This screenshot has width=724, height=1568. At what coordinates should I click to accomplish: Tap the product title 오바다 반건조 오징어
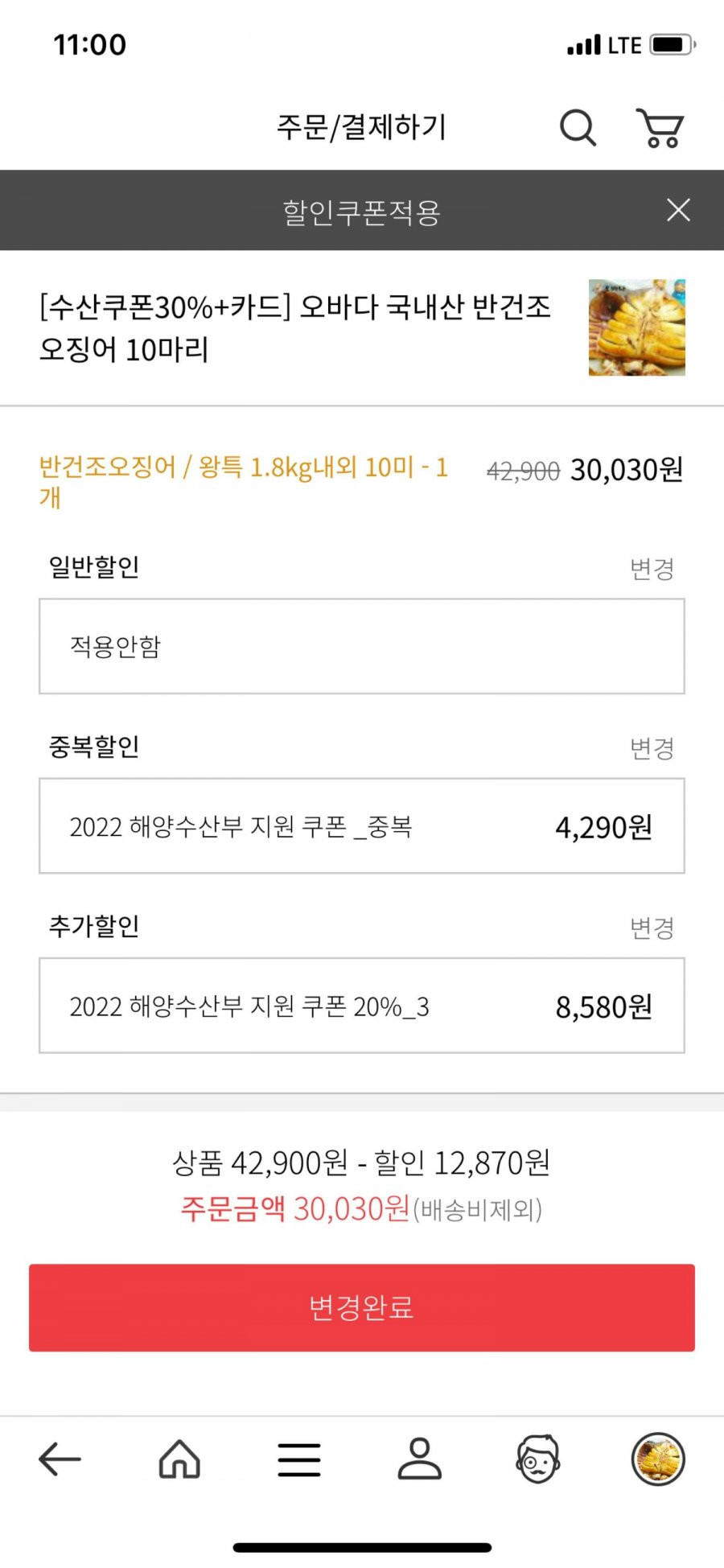pos(295,327)
